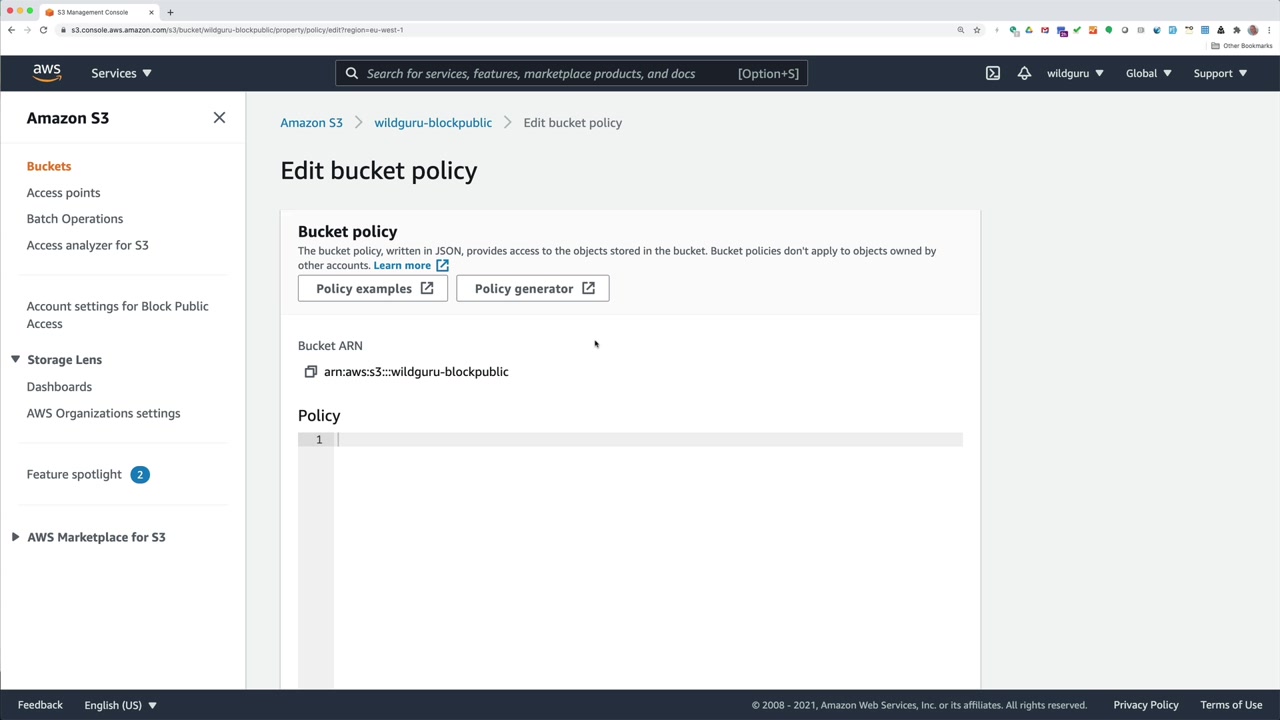Open Storage Lens Dashboards

(59, 387)
